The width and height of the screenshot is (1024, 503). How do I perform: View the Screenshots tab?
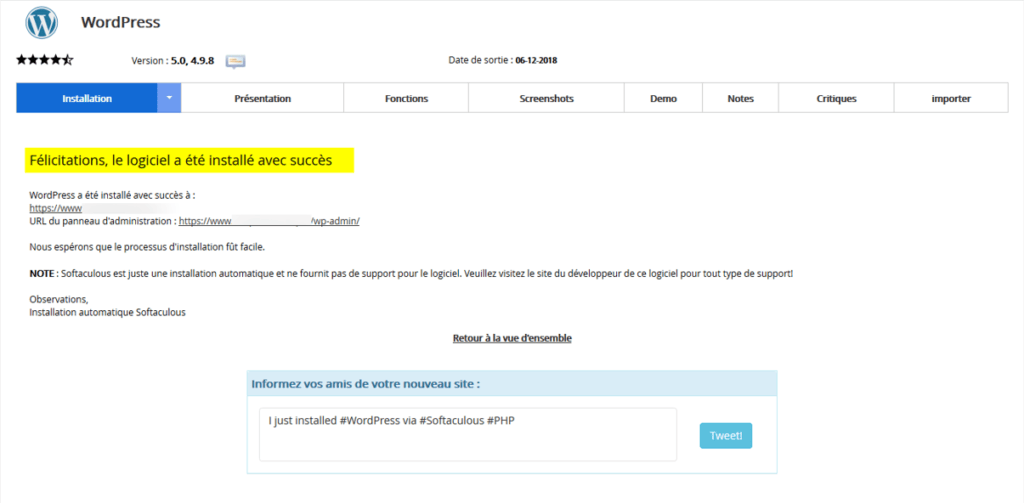point(547,99)
